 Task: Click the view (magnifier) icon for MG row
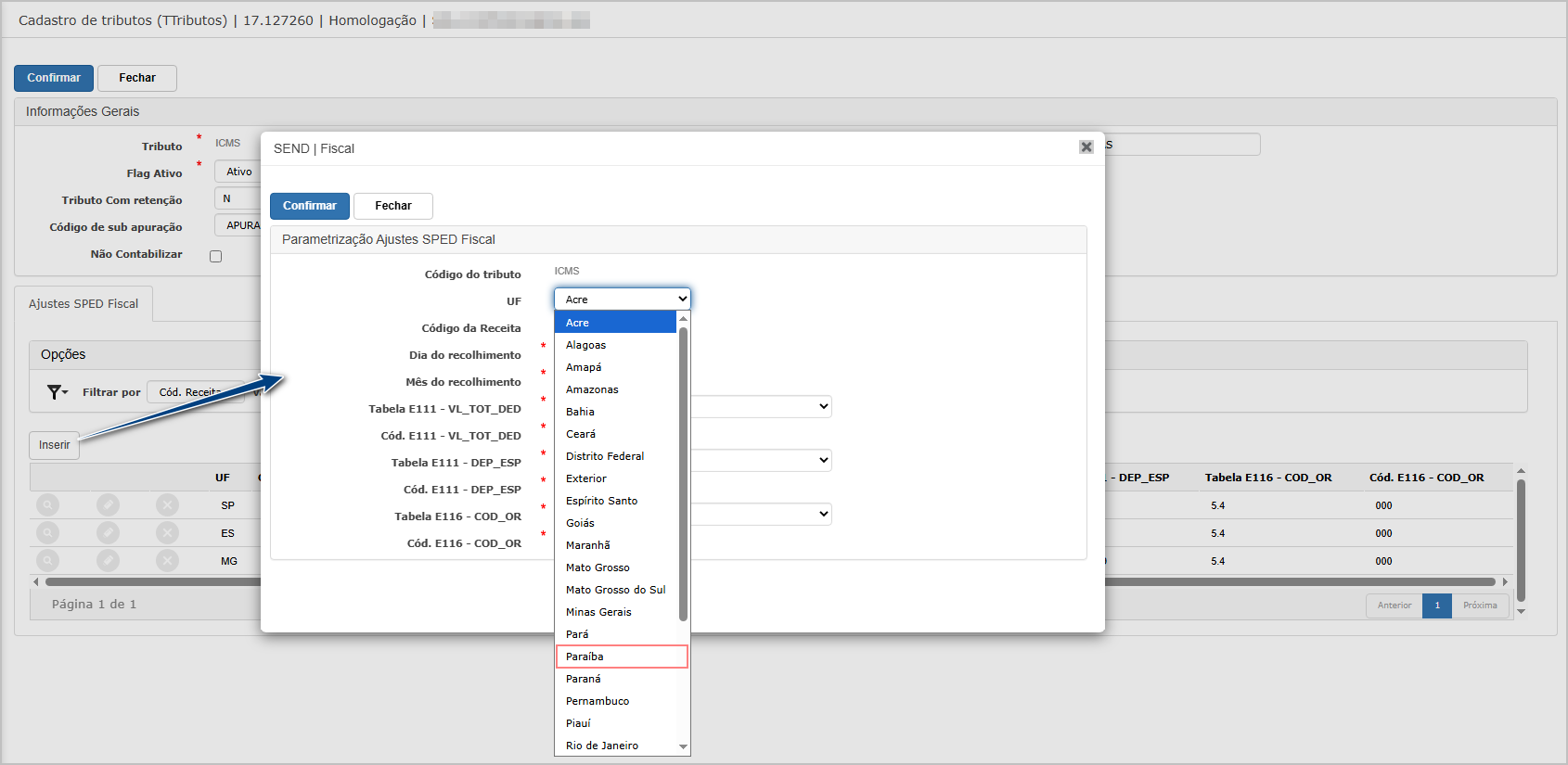pos(47,561)
